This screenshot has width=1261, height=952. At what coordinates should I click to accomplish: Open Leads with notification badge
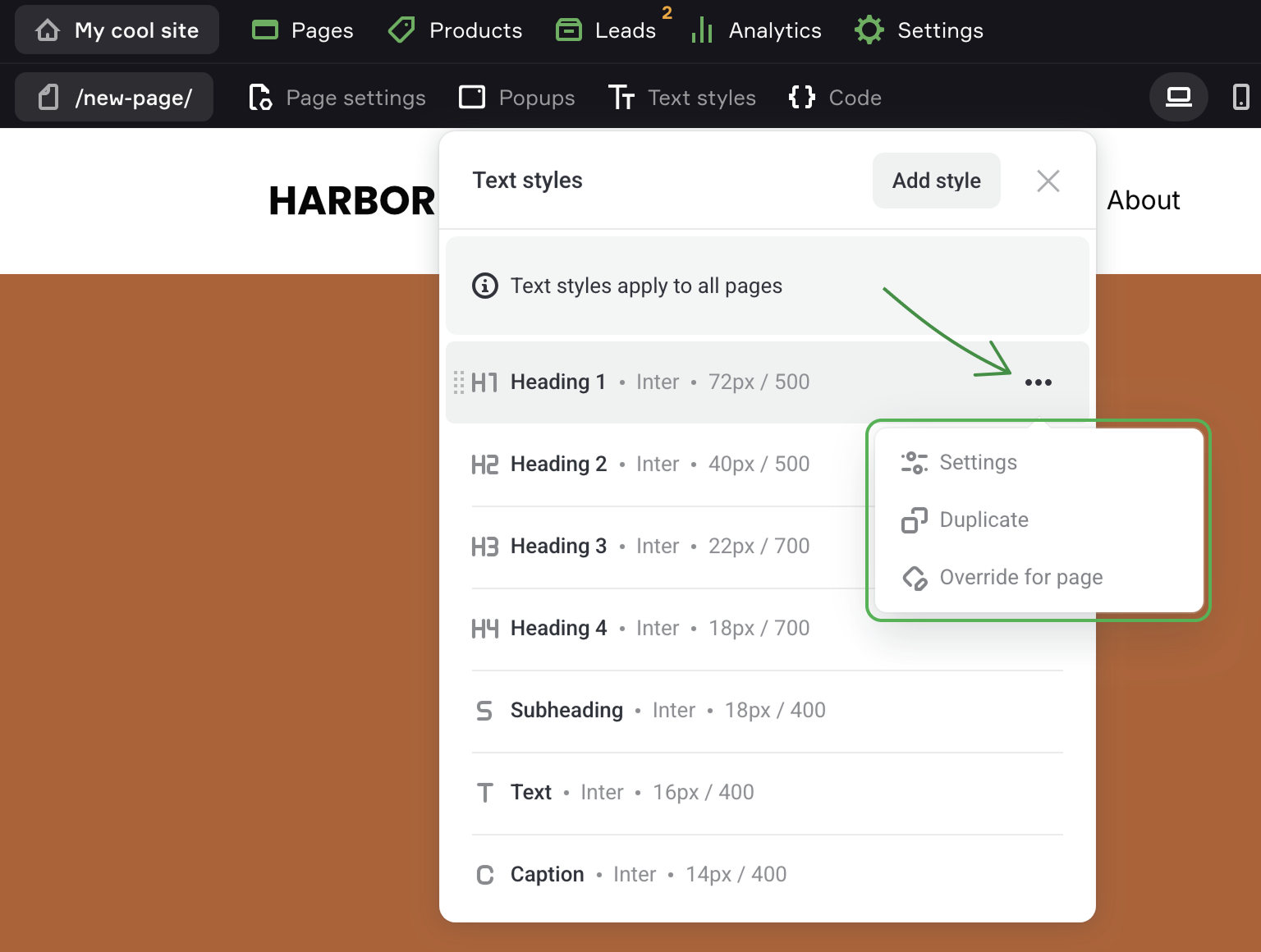(x=608, y=30)
